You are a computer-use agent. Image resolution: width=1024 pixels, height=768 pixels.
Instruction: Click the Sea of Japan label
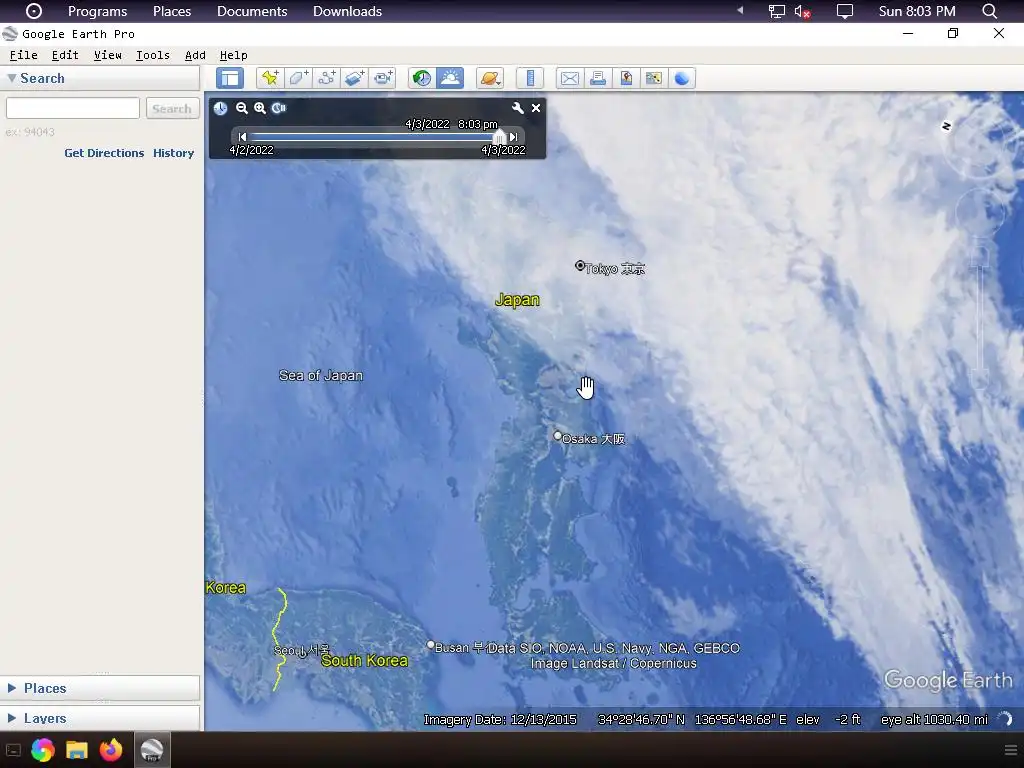[321, 376]
